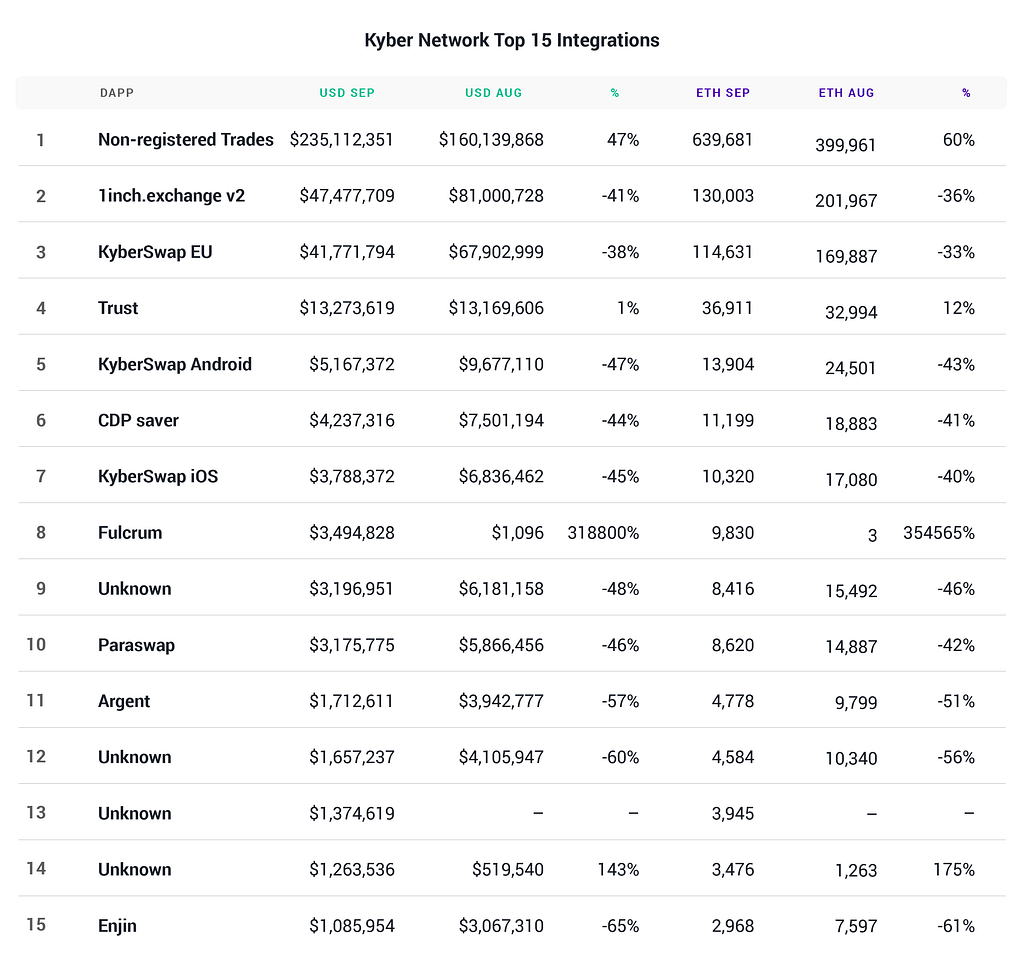Select the Fulcrum dapp name
This screenshot has width=1024, height=980.
[x=130, y=532]
